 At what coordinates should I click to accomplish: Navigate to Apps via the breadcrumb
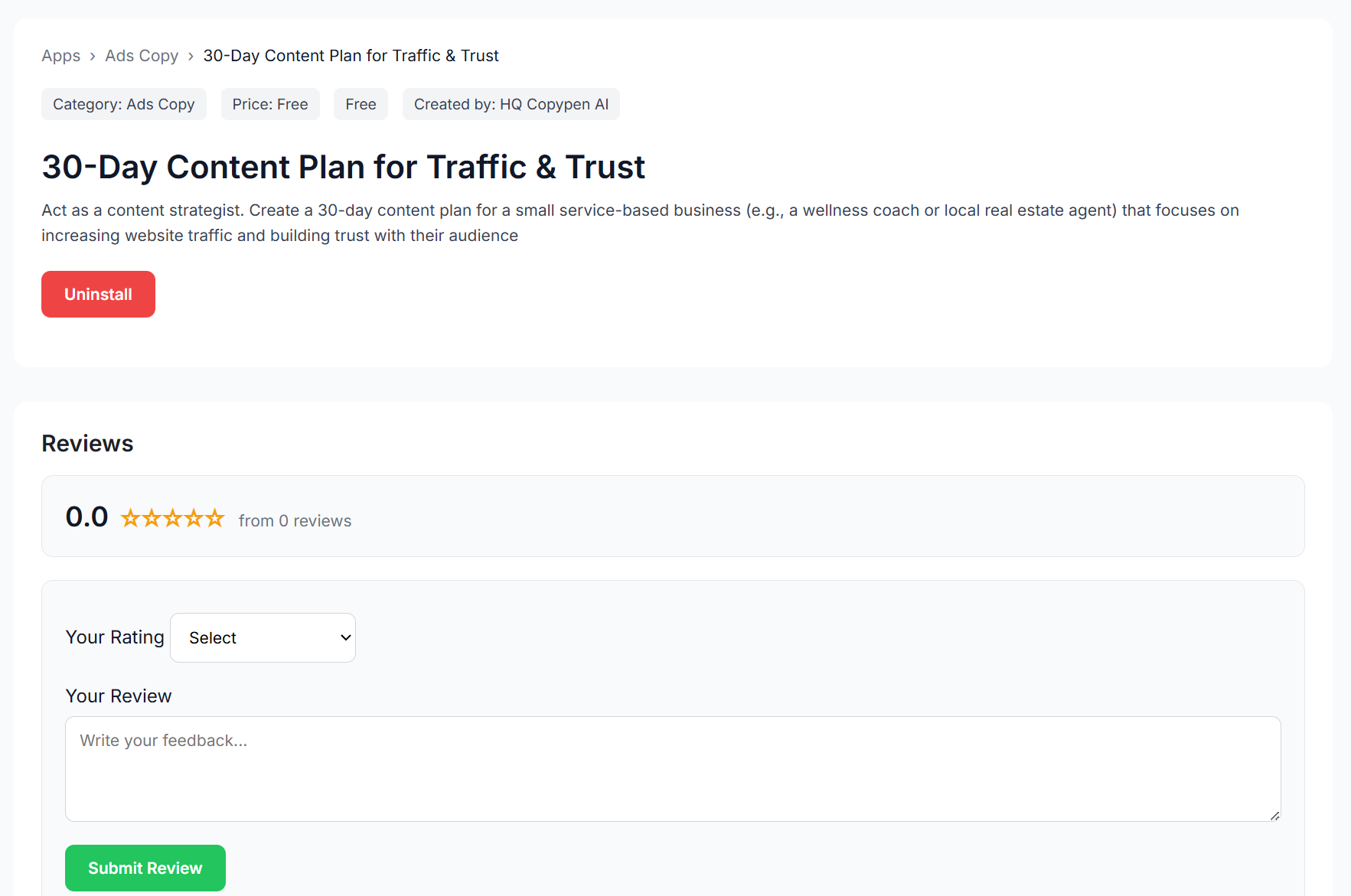(60, 55)
